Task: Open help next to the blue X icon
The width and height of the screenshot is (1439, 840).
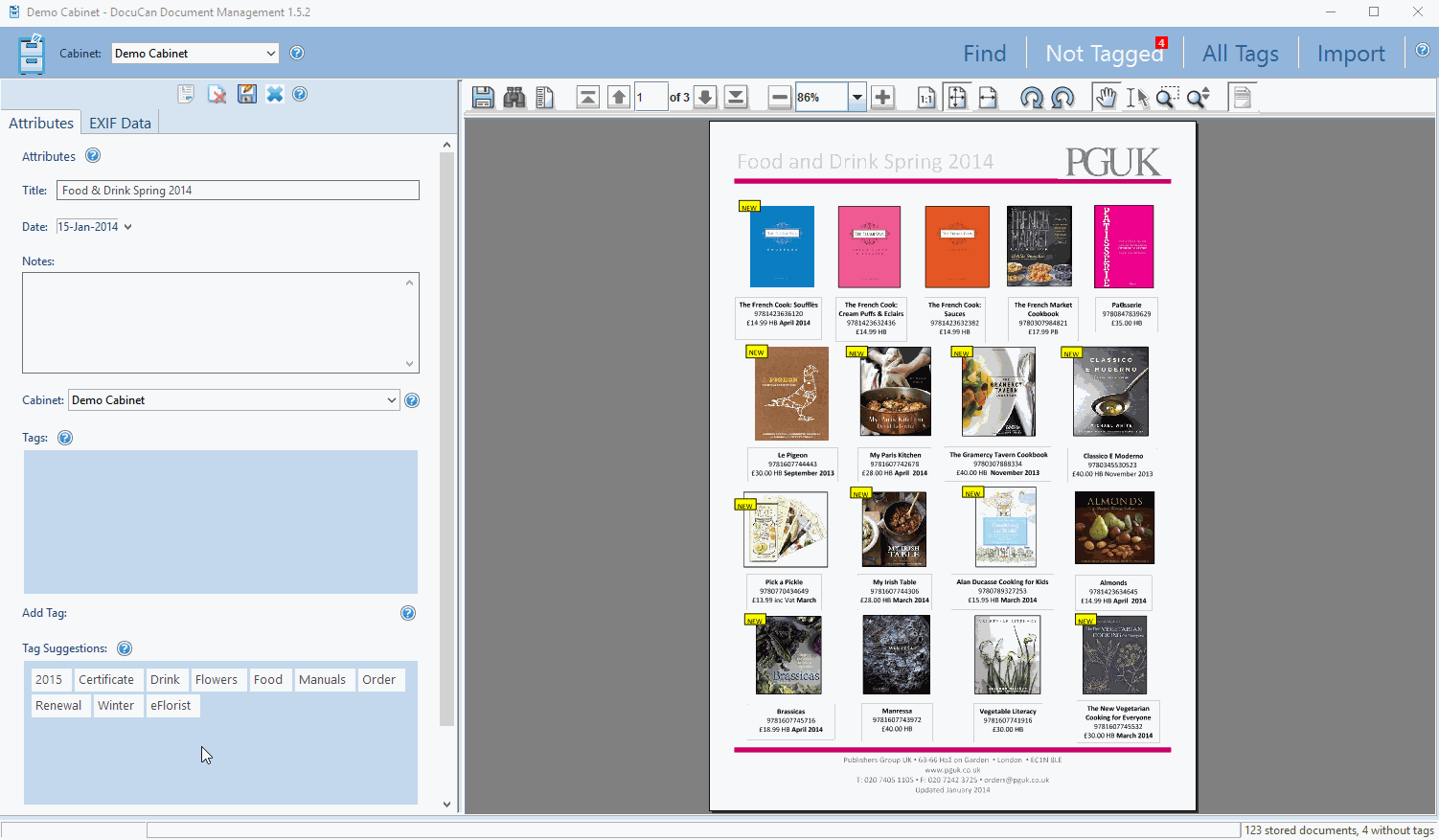Action: tap(300, 94)
